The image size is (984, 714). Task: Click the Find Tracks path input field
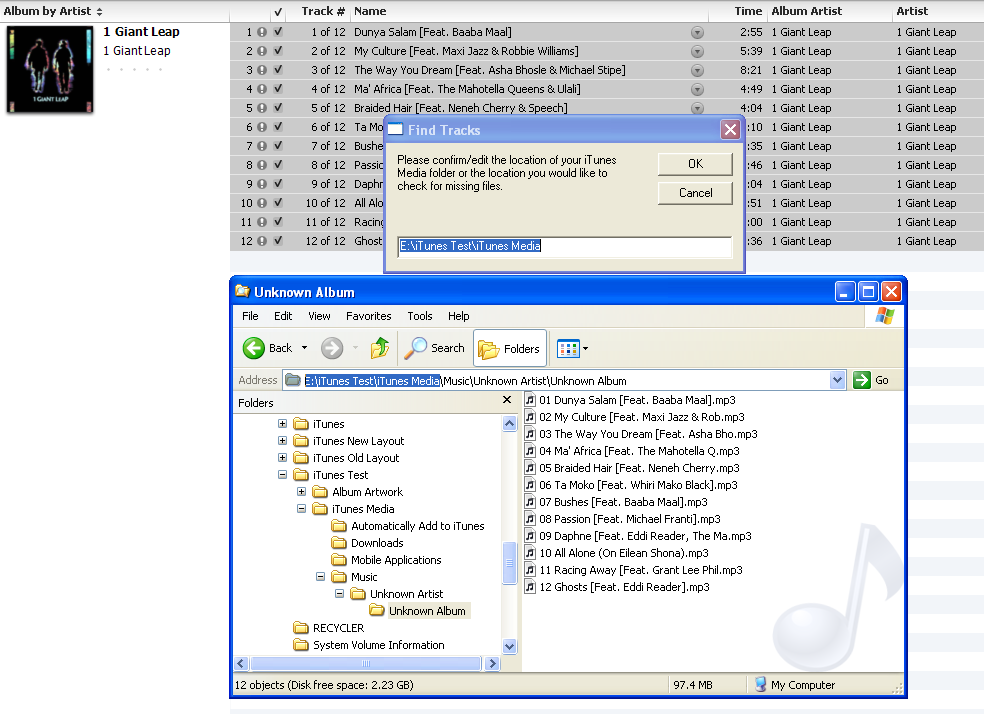[x=564, y=246]
